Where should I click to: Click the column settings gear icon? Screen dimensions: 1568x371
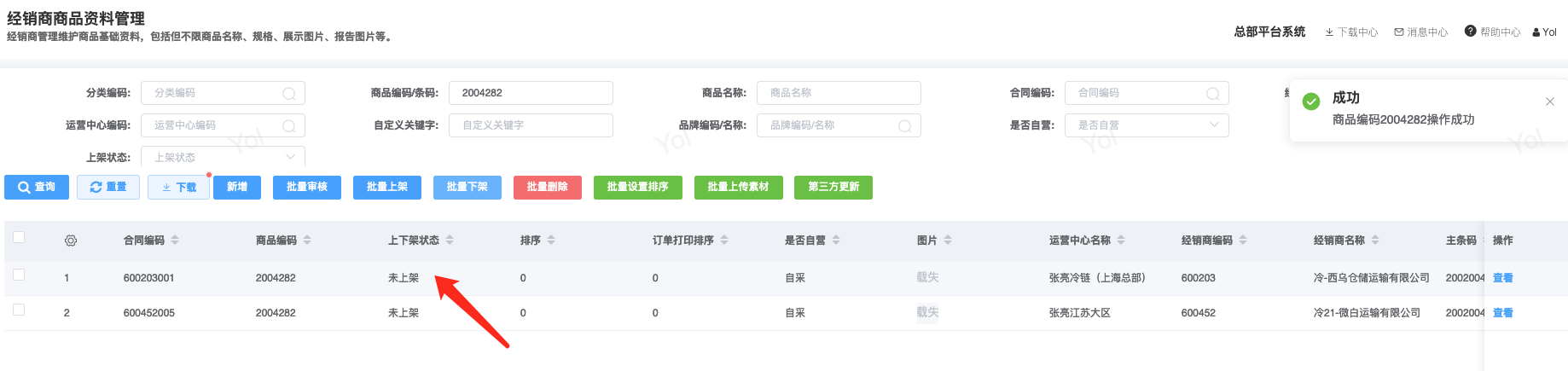coord(71,241)
